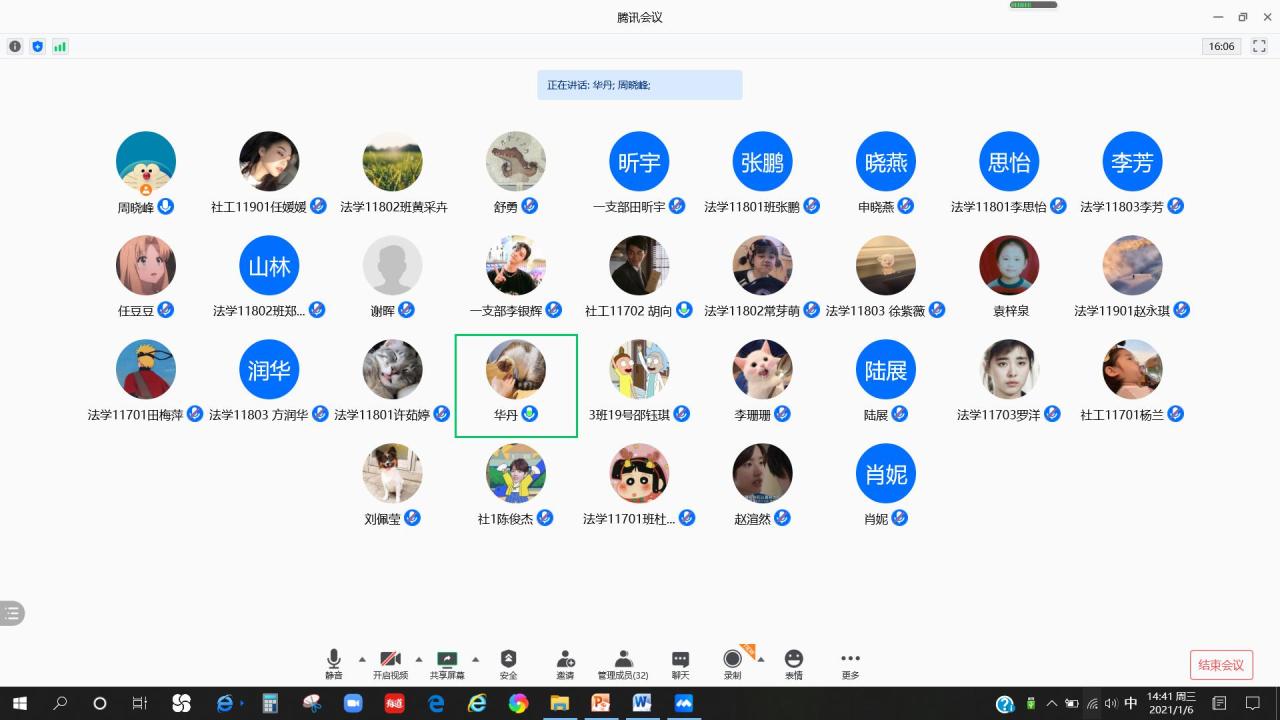1280x720 pixels.
Task: Open the 表情 emoji reactions
Action: coord(793,663)
